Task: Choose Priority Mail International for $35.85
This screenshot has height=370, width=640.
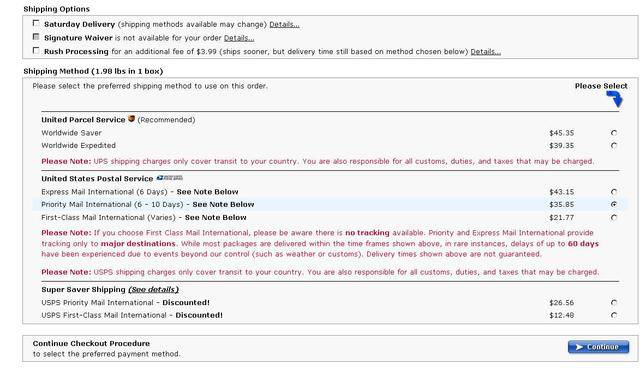Action: click(614, 204)
